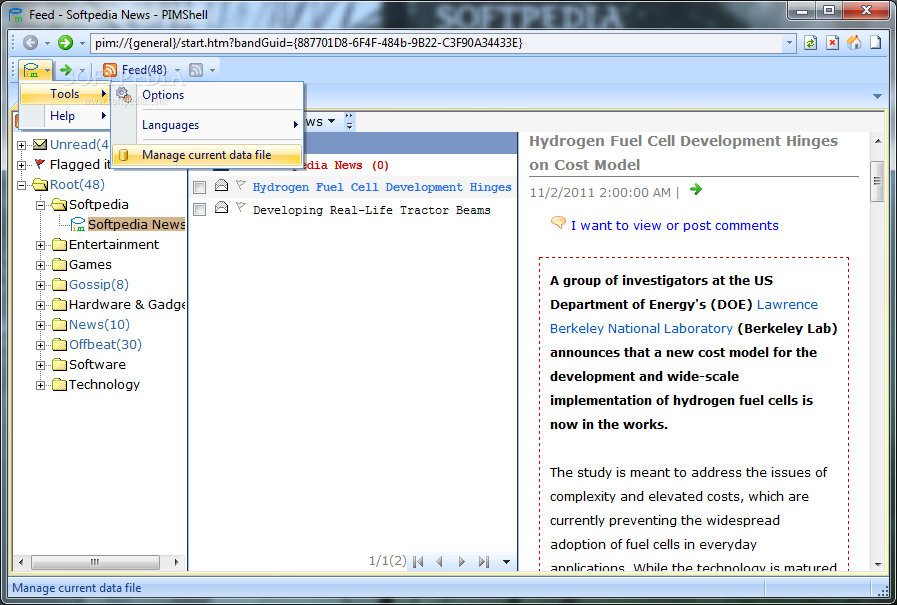Click the Unread envelope icon in tree
This screenshot has width=897, height=605.
(40, 144)
